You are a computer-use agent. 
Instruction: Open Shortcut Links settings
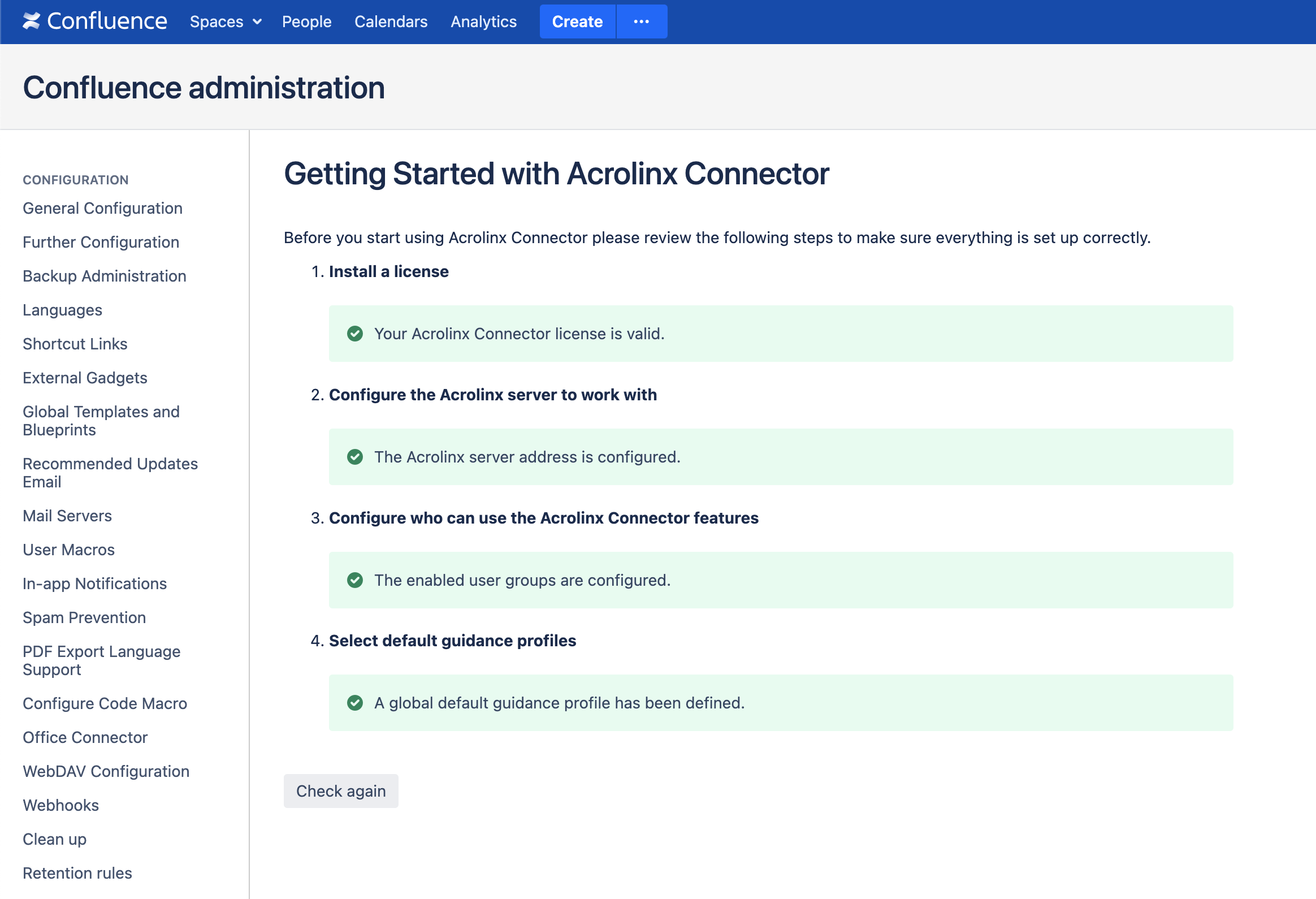point(75,344)
